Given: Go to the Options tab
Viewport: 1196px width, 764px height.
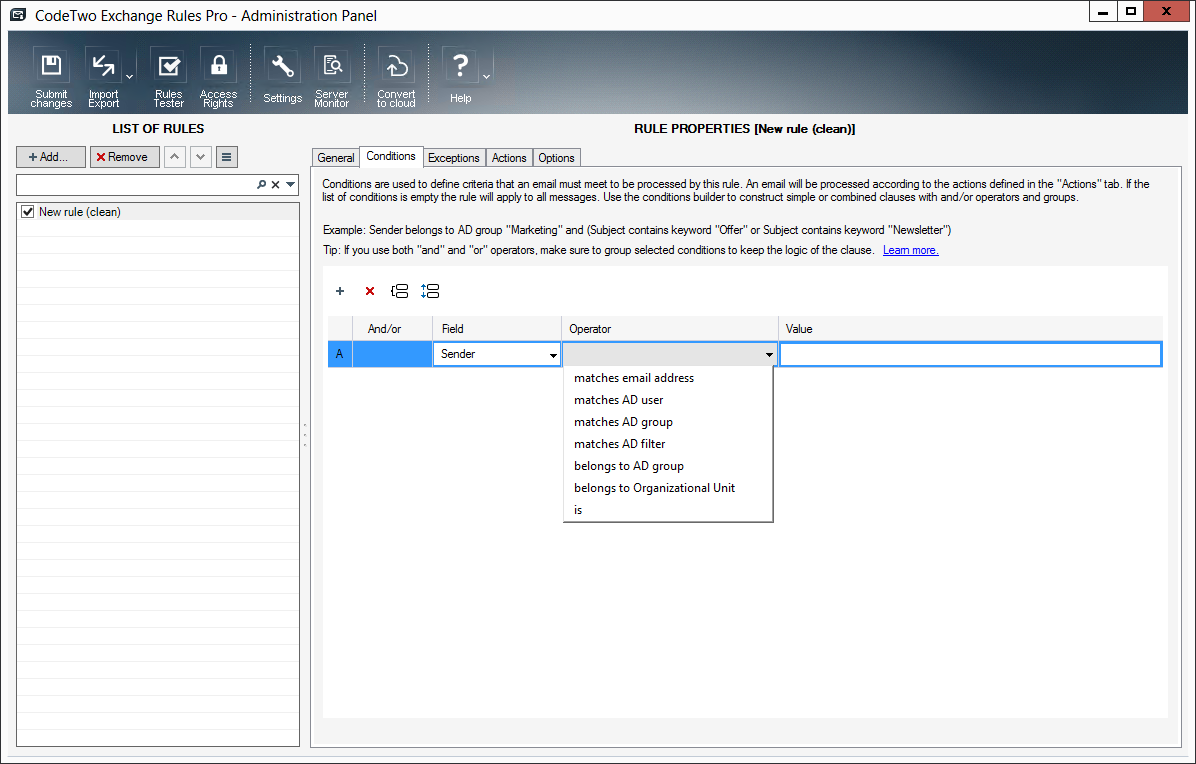Looking at the screenshot, I should [556, 158].
